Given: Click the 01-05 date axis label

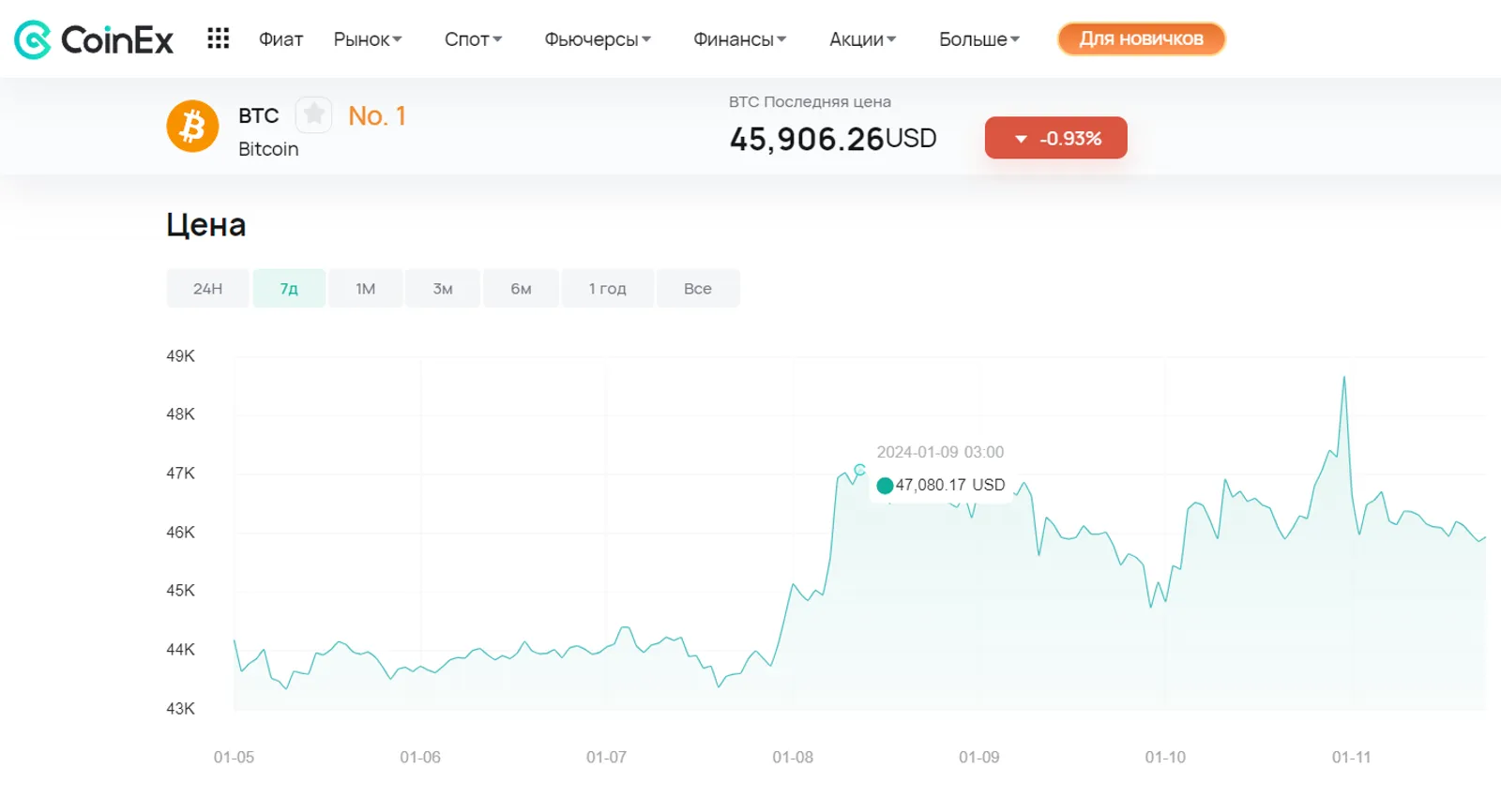Looking at the screenshot, I should point(234,757).
